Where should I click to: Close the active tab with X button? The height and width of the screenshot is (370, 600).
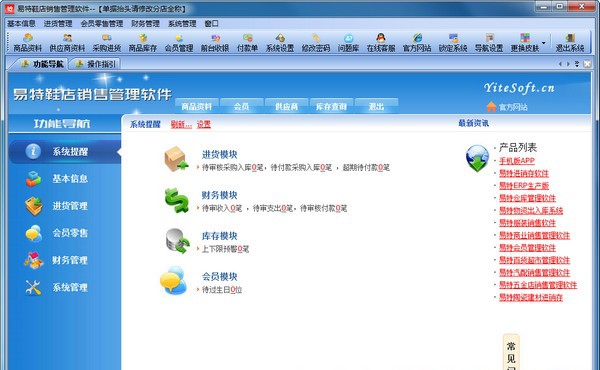pyautogui.click(x=587, y=64)
